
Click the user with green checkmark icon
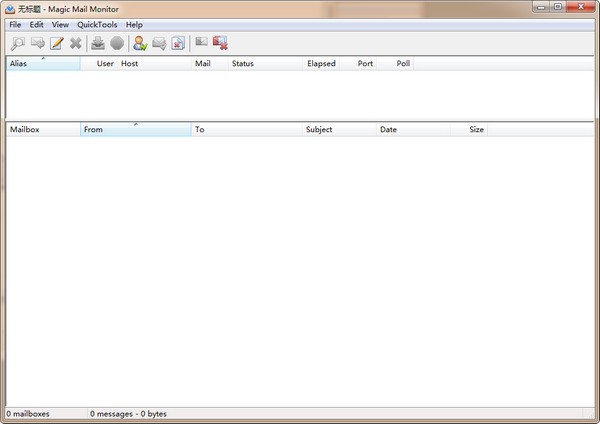point(140,43)
